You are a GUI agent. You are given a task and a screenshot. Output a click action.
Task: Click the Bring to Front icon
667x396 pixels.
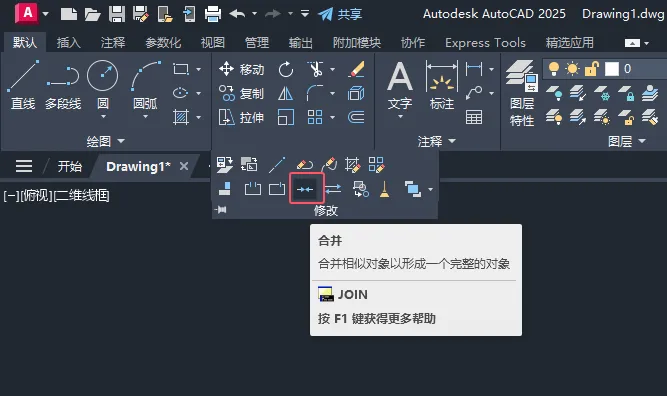pyautogui.click(x=413, y=189)
